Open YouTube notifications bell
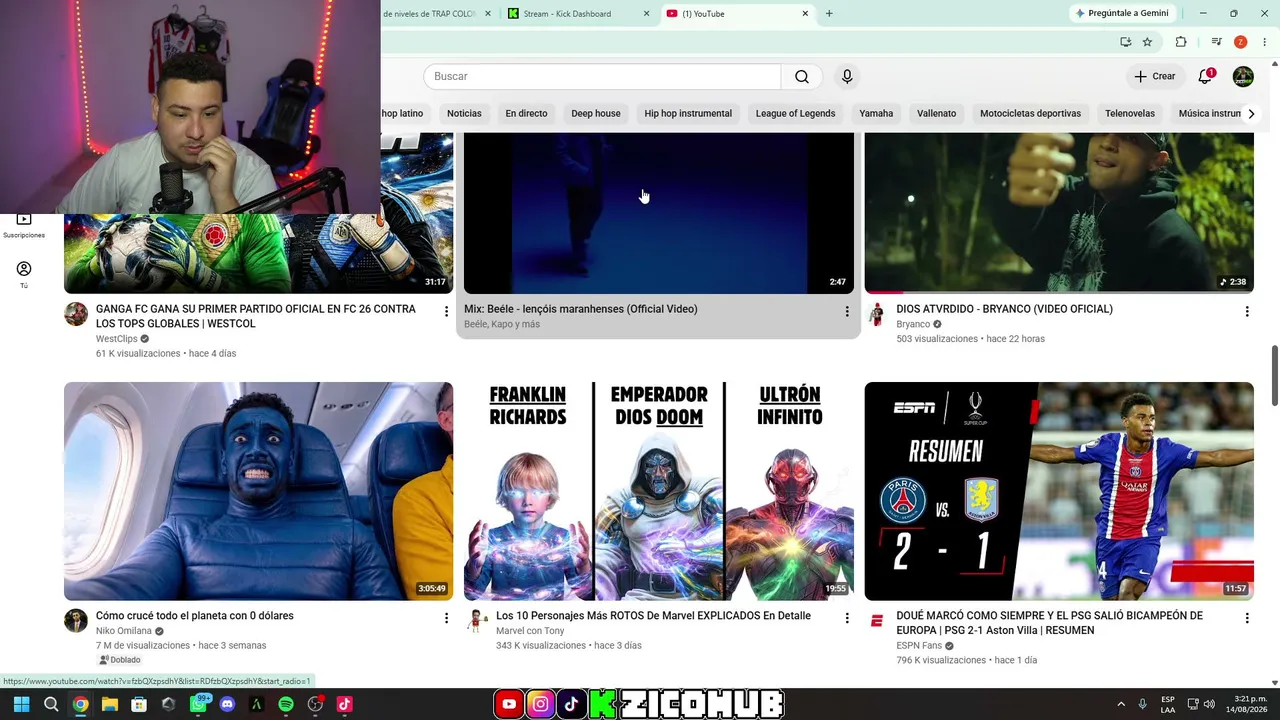Viewport: 1280px width, 720px height. [1206, 77]
